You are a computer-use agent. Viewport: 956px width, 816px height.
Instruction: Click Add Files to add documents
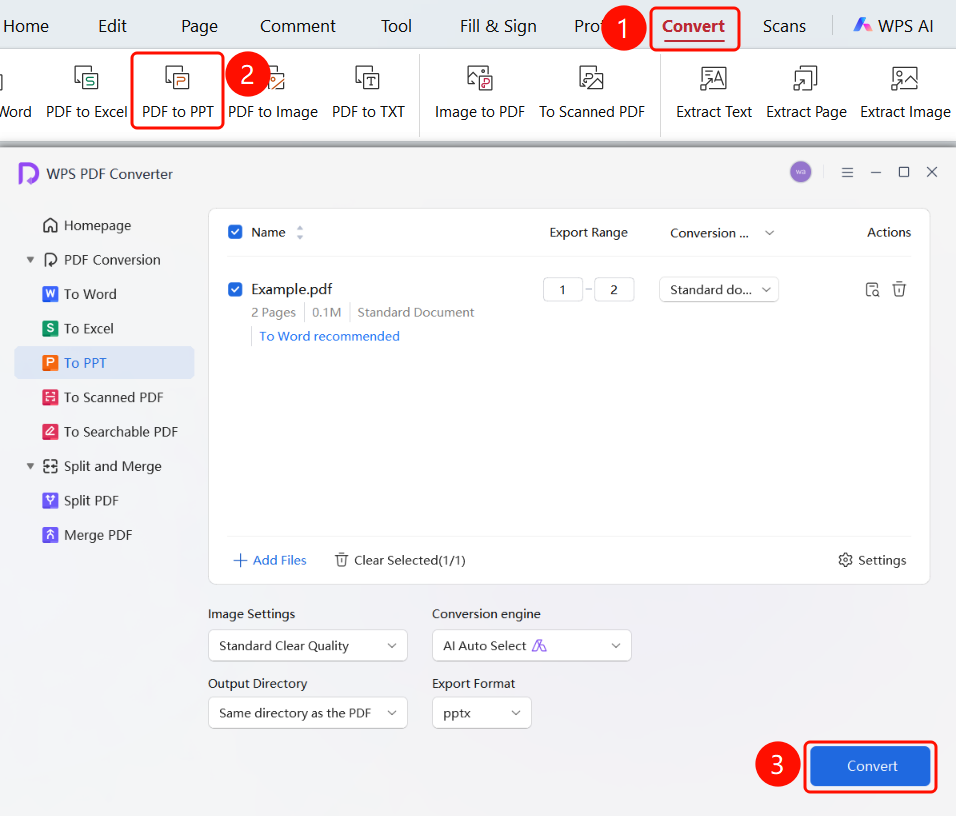point(270,560)
